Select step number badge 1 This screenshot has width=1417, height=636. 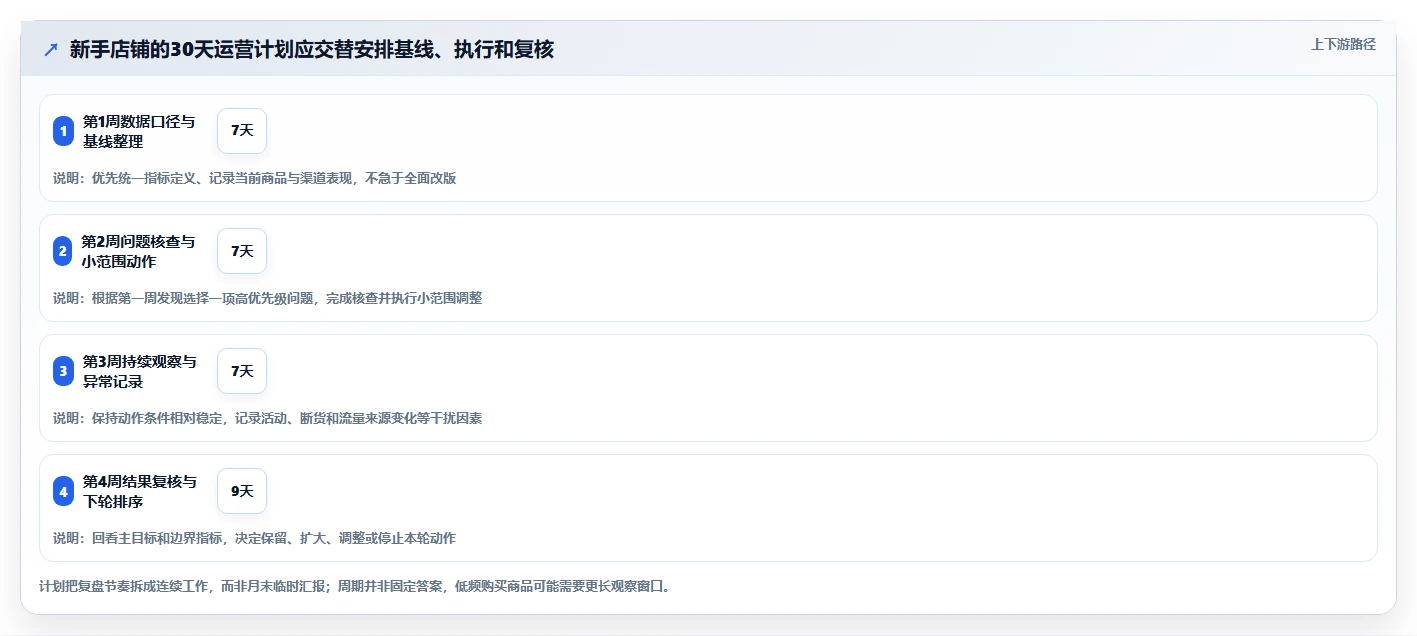63,131
